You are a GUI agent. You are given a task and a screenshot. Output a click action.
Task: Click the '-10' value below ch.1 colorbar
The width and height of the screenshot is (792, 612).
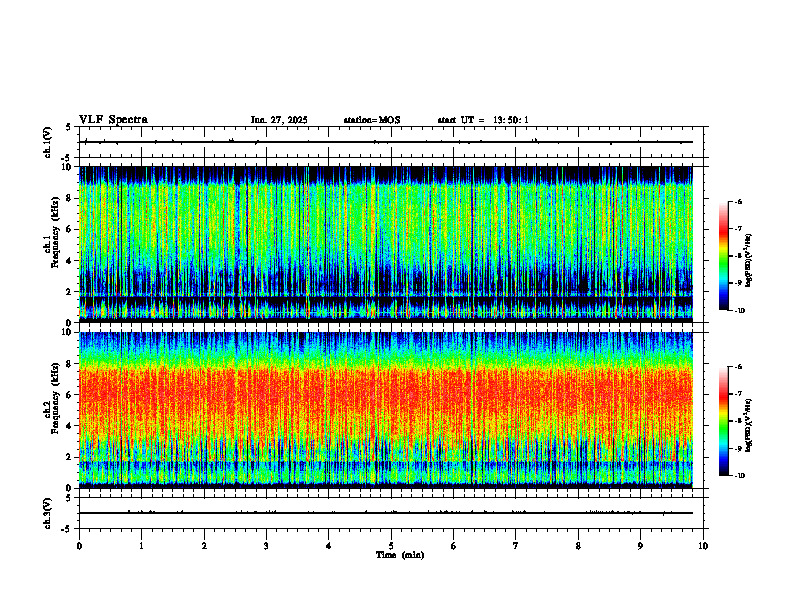click(739, 311)
